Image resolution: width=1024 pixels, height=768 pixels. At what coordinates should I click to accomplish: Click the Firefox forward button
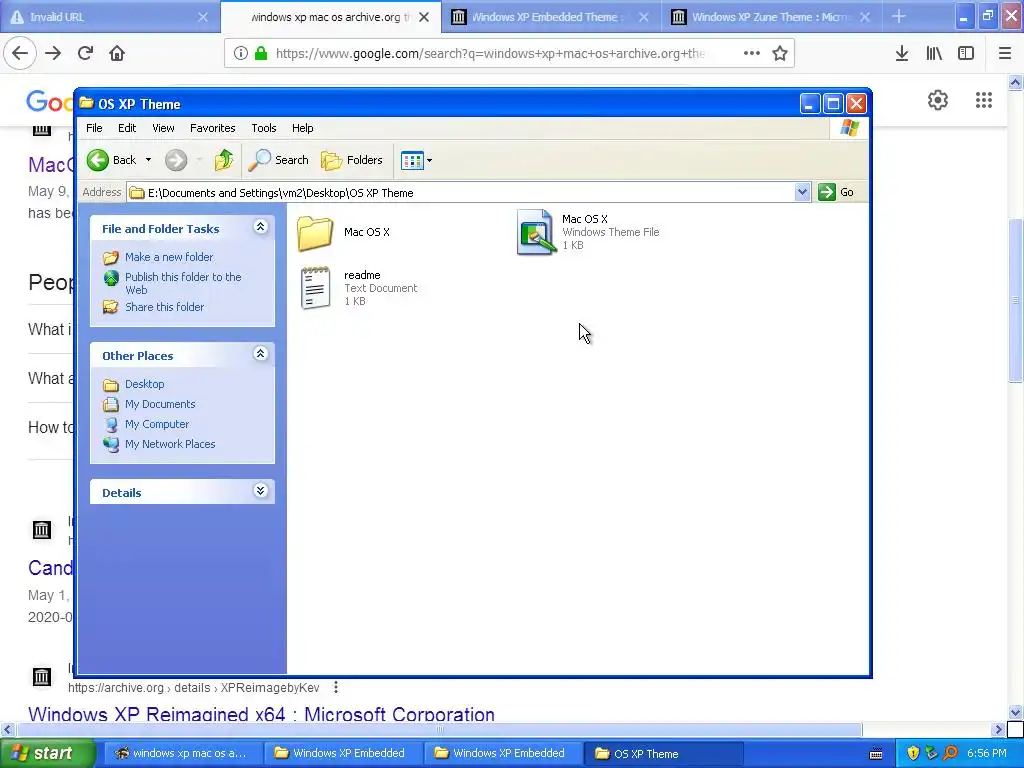(53, 54)
